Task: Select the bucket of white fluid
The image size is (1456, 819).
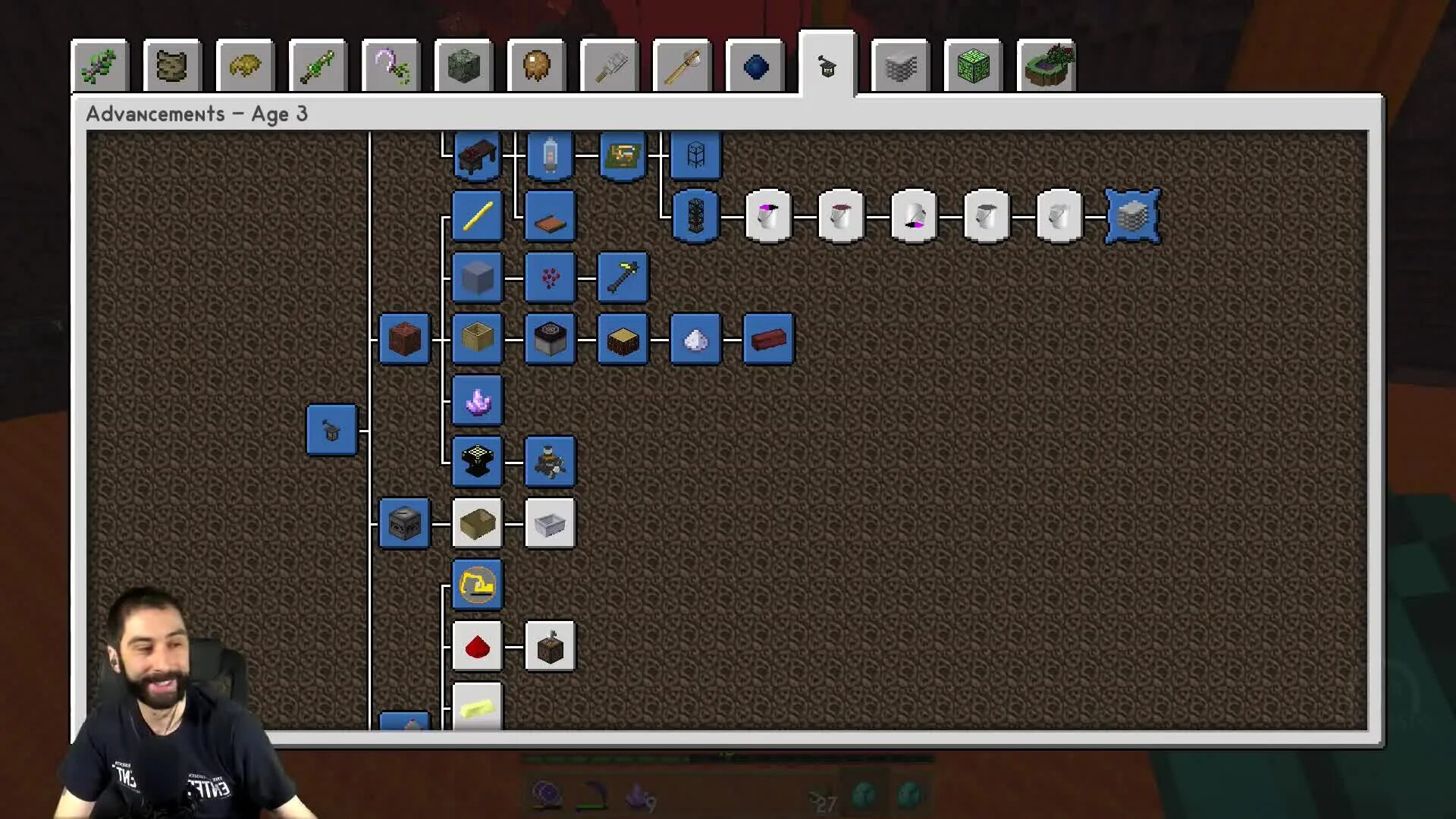Action: 1059,217
